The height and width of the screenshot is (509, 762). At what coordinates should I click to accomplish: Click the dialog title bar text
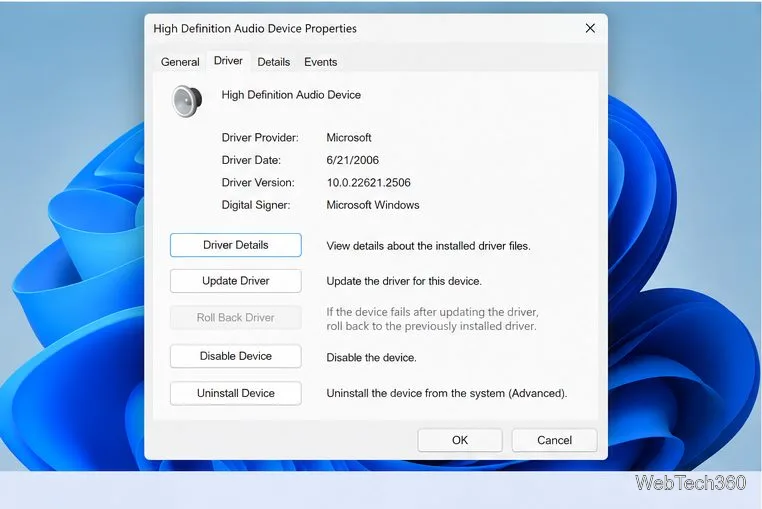[x=255, y=29]
